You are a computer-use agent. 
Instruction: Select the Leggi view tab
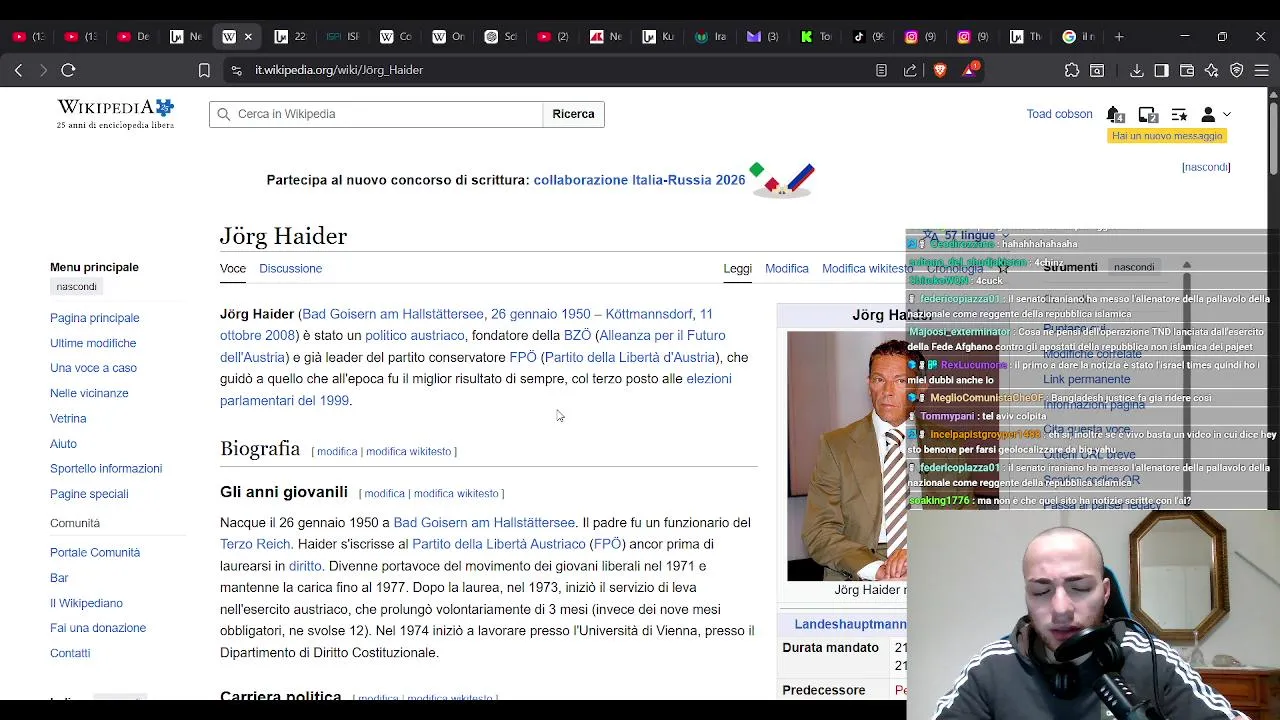(737, 268)
